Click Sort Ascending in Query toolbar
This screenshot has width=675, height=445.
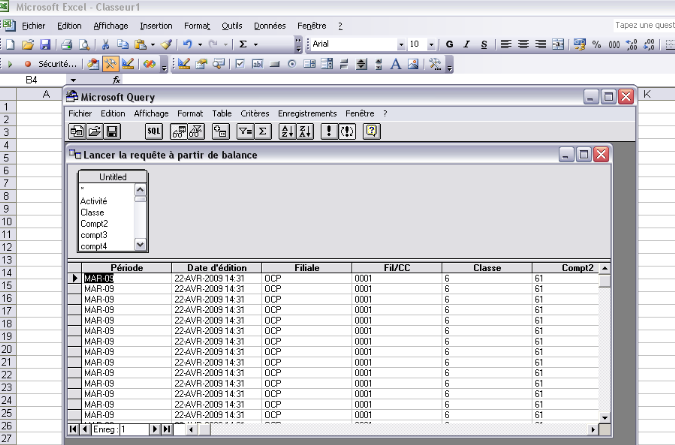pos(286,131)
